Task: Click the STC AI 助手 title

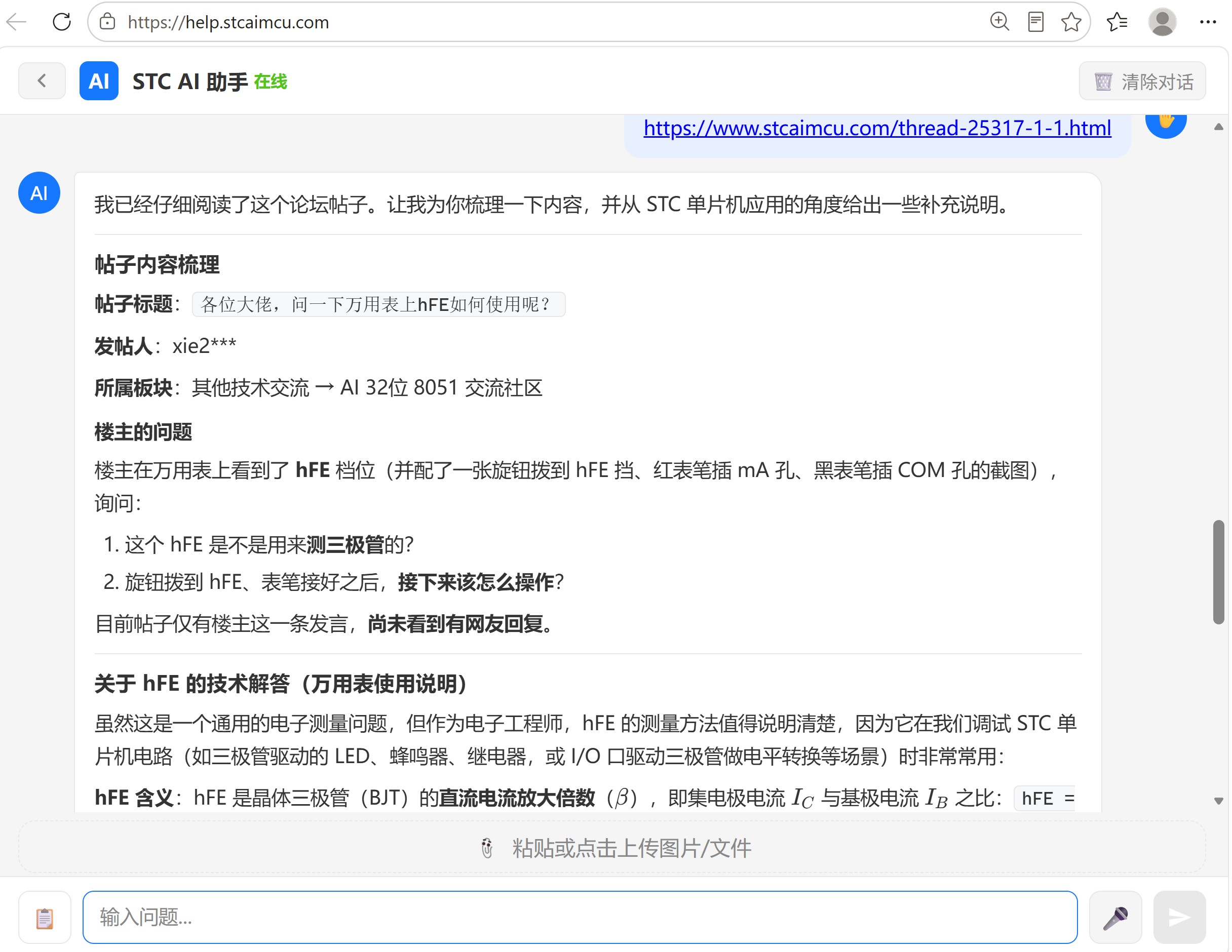Action: pos(190,82)
